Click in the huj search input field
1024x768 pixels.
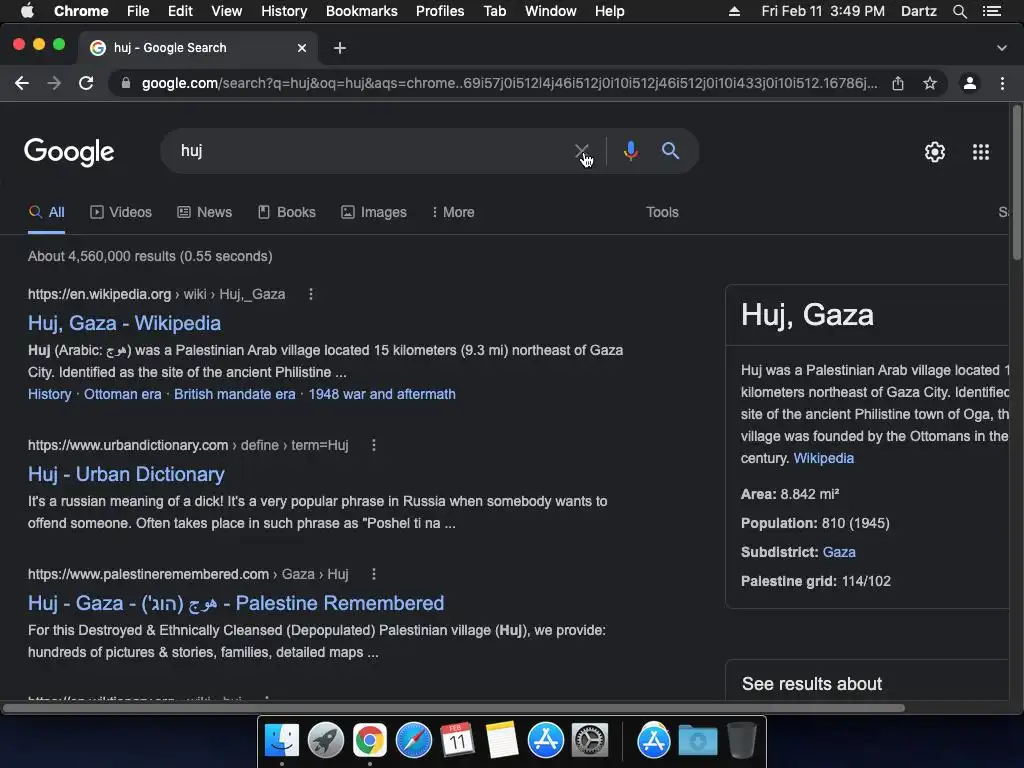point(372,151)
